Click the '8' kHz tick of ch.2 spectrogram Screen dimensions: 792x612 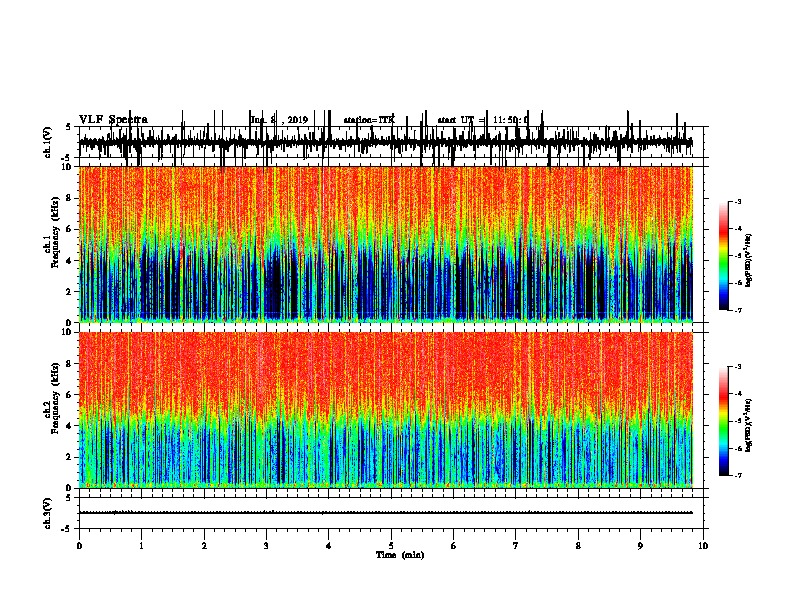70,364
